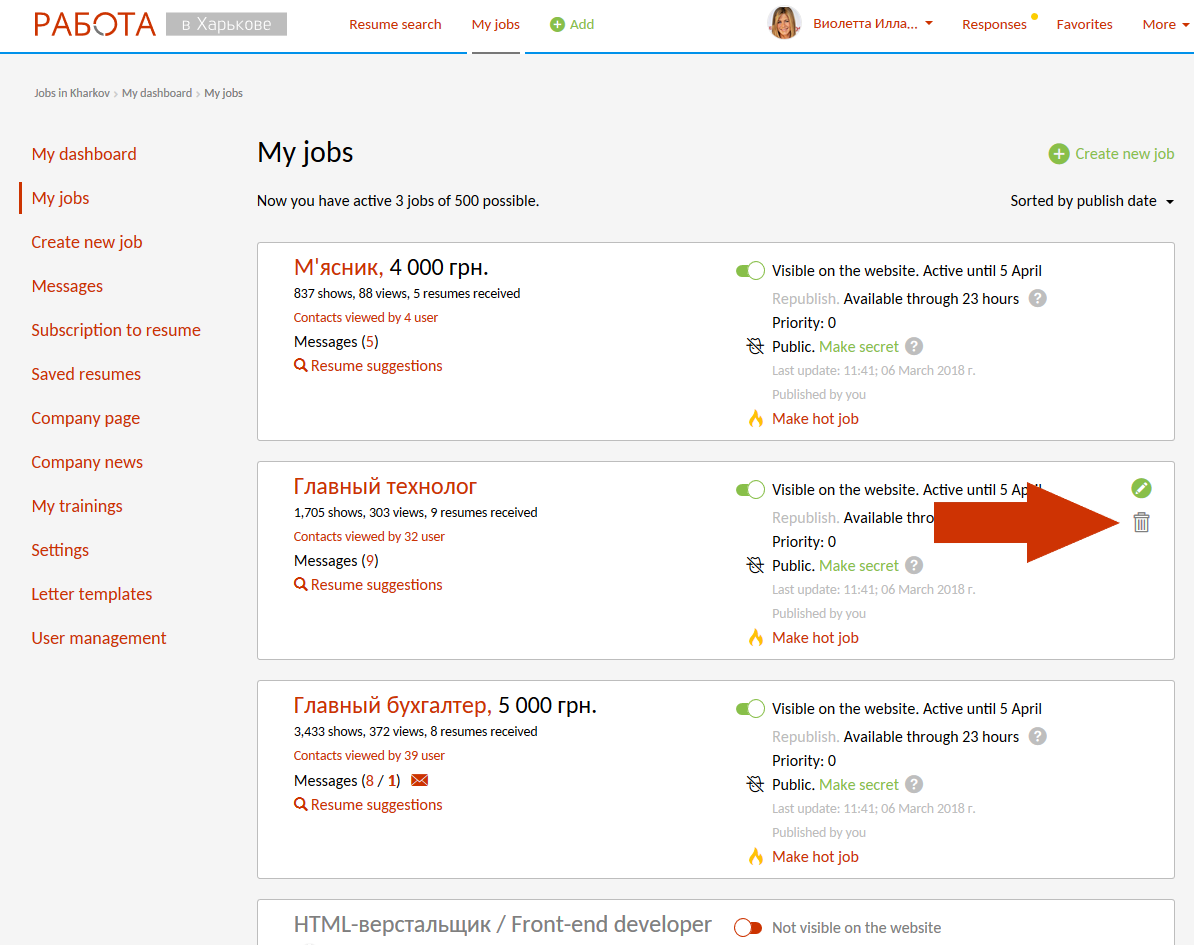
Task: Open the Виолетта user account dropdown
Action: tap(872, 24)
